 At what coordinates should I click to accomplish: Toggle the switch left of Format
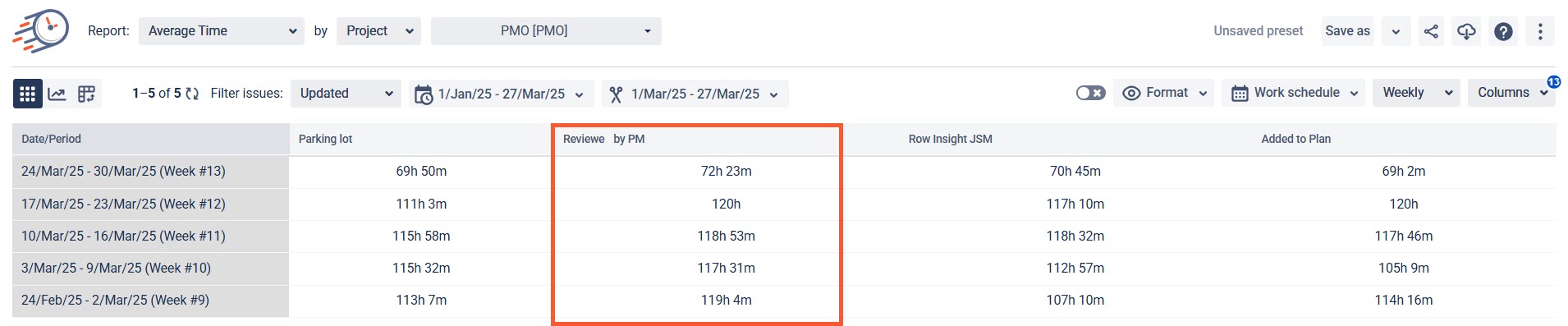[1090, 93]
